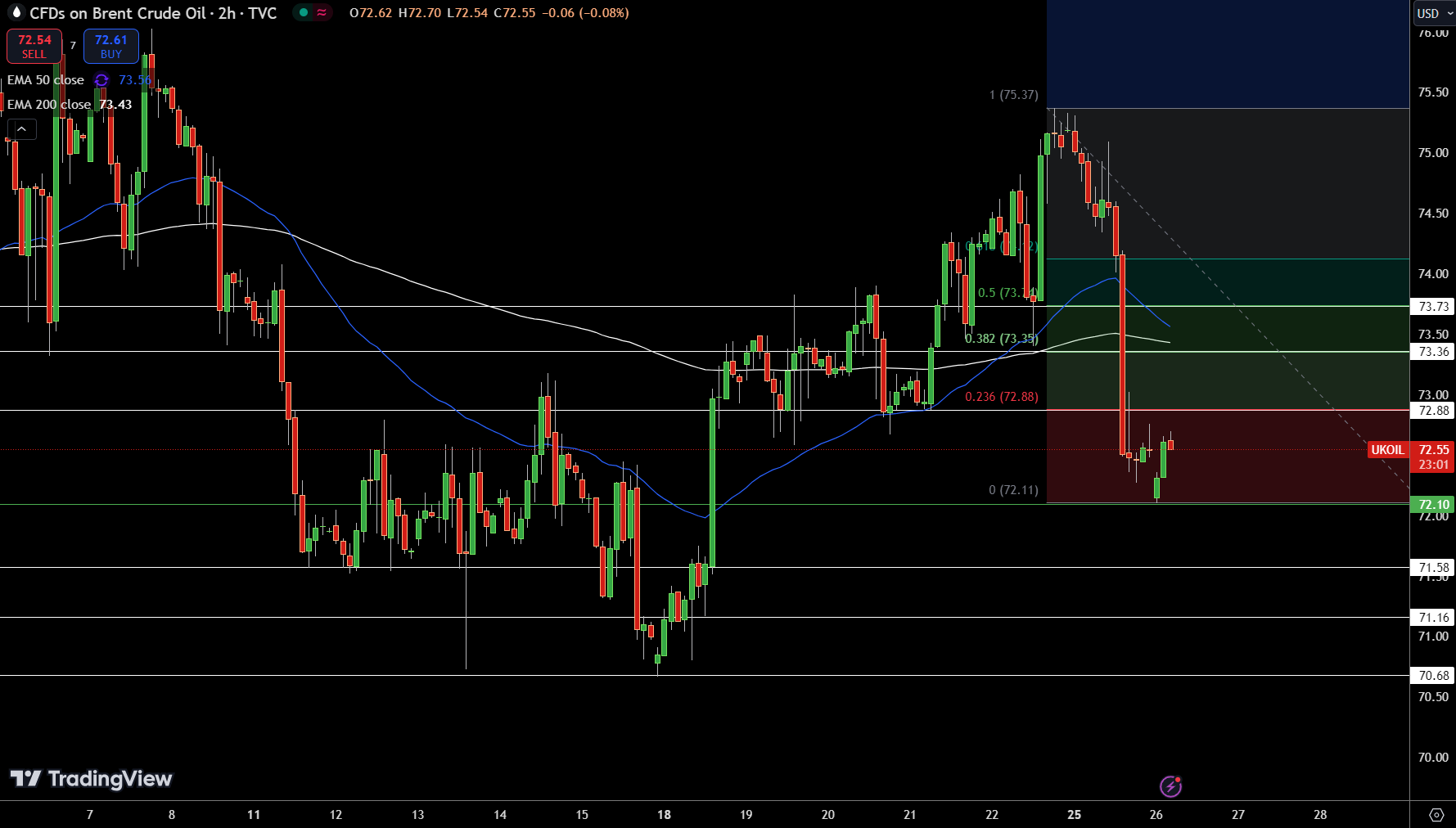
Task: Click the 71.16 horizontal line price label
Action: click(x=1433, y=618)
